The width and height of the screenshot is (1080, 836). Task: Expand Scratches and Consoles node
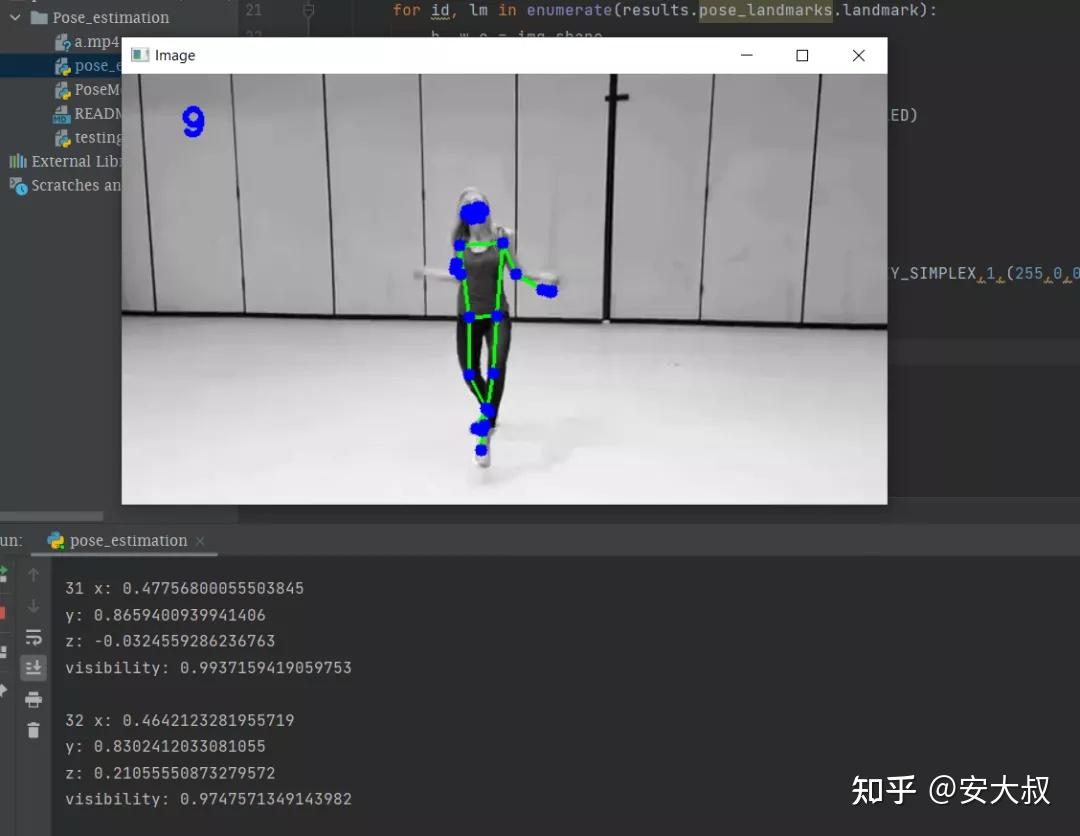coord(70,185)
